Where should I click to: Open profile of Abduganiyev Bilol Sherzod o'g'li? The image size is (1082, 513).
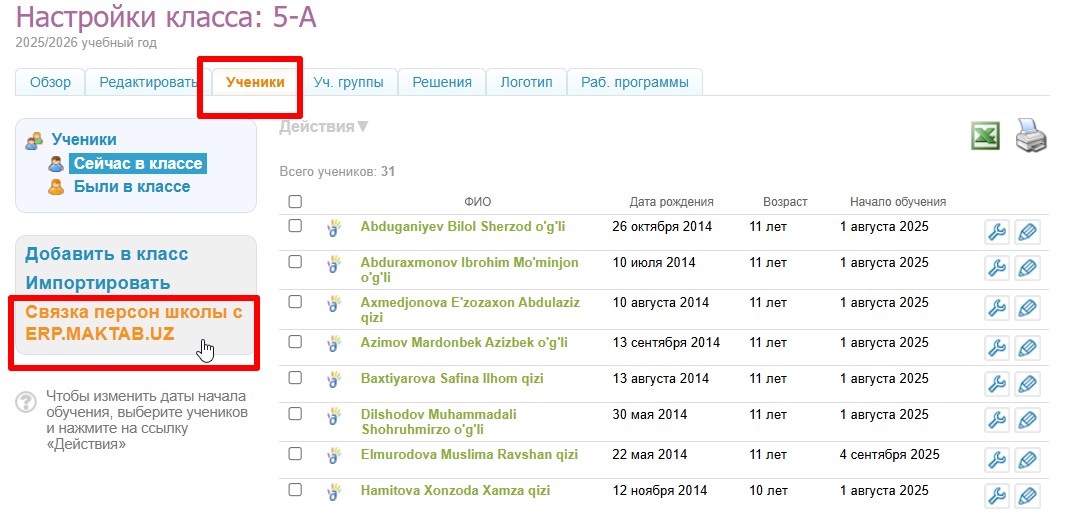click(463, 226)
